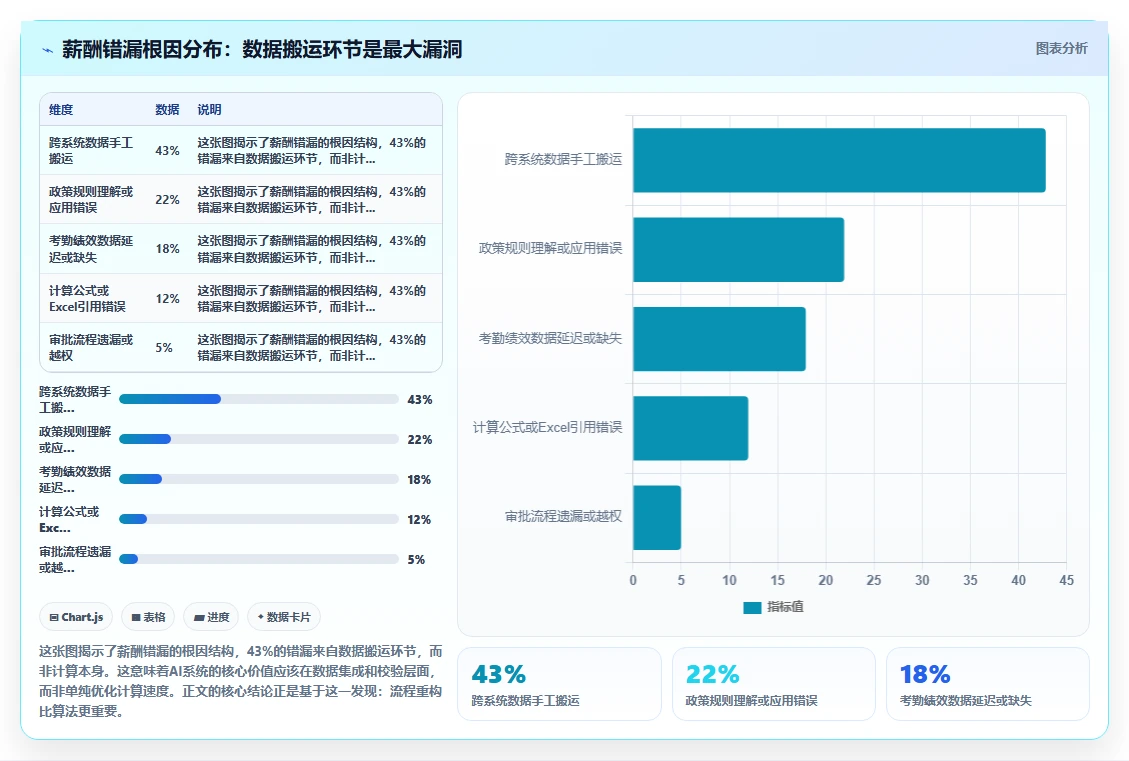The width and height of the screenshot is (1129, 761).
Task: Click the 25 tick on the chart axis
Action: [x=873, y=580]
